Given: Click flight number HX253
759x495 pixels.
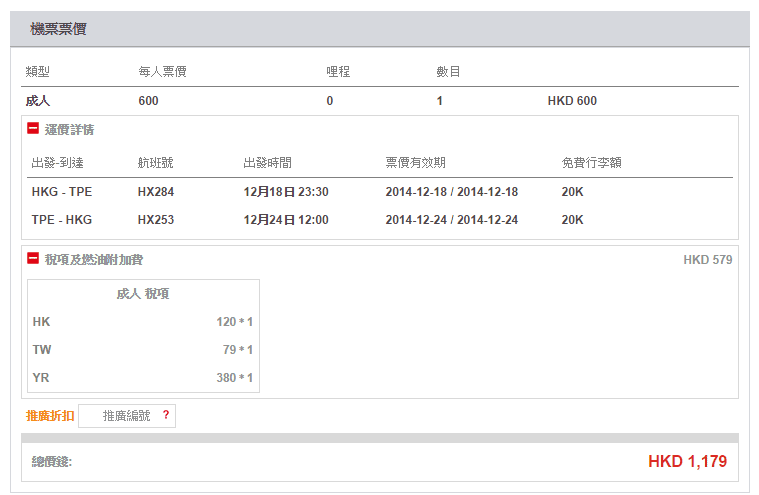Looking at the screenshot, I should [x=156, y=220].
